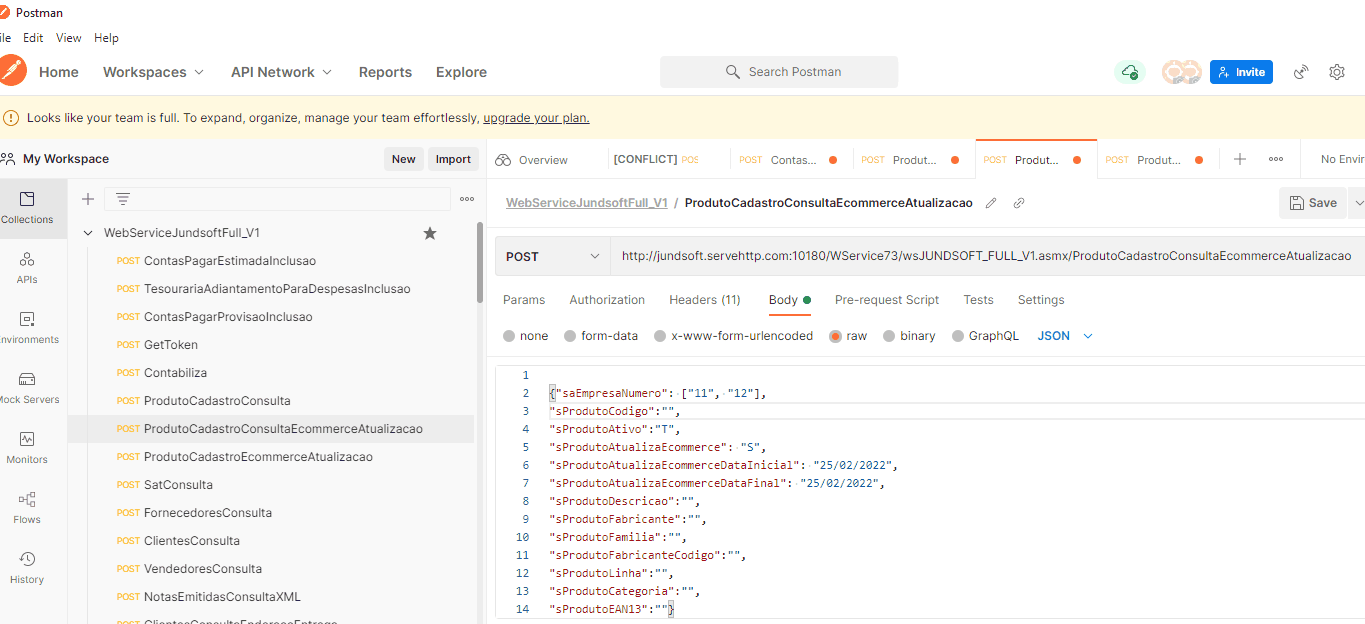This screenshot has width=1365, height=624.
Task: Click the settings gear icon
Action: [x=1337, y=72]
